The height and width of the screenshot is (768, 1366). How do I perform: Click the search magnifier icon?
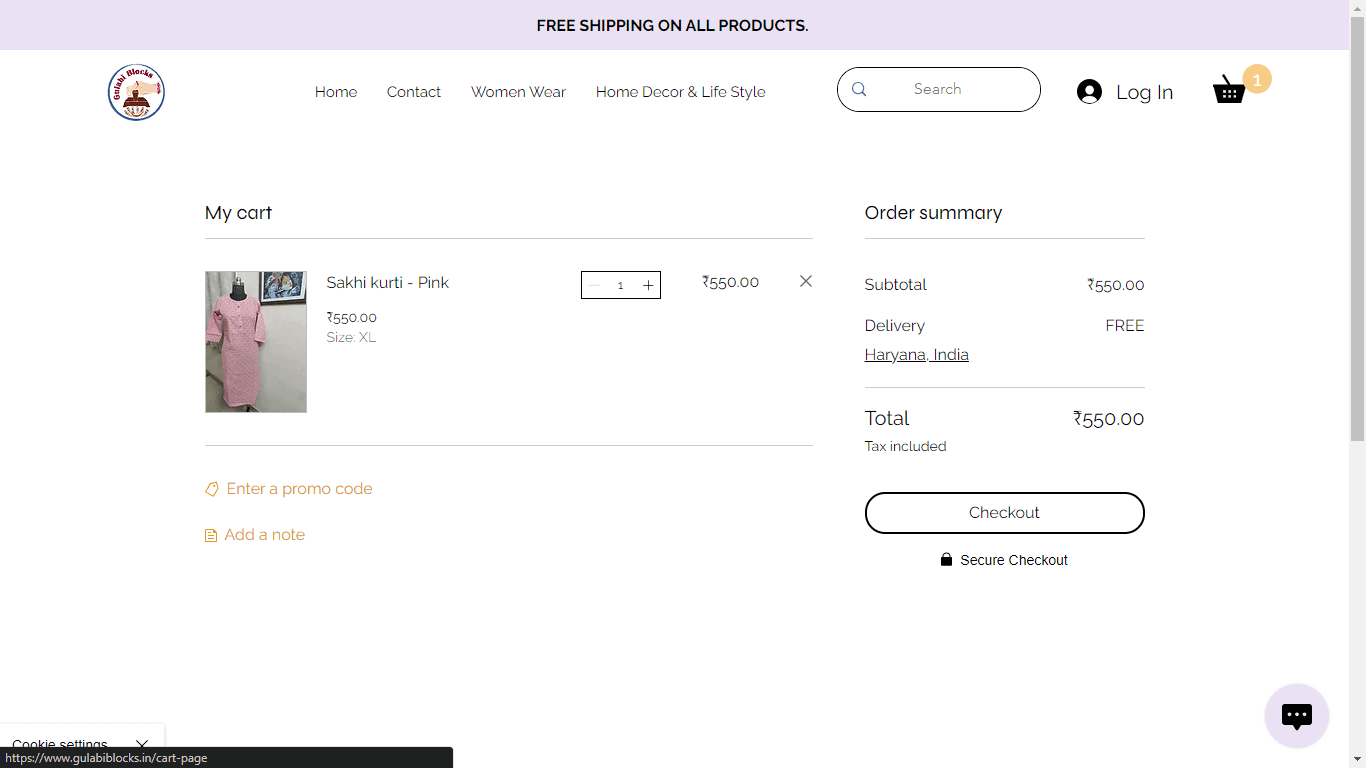(859, 89)
